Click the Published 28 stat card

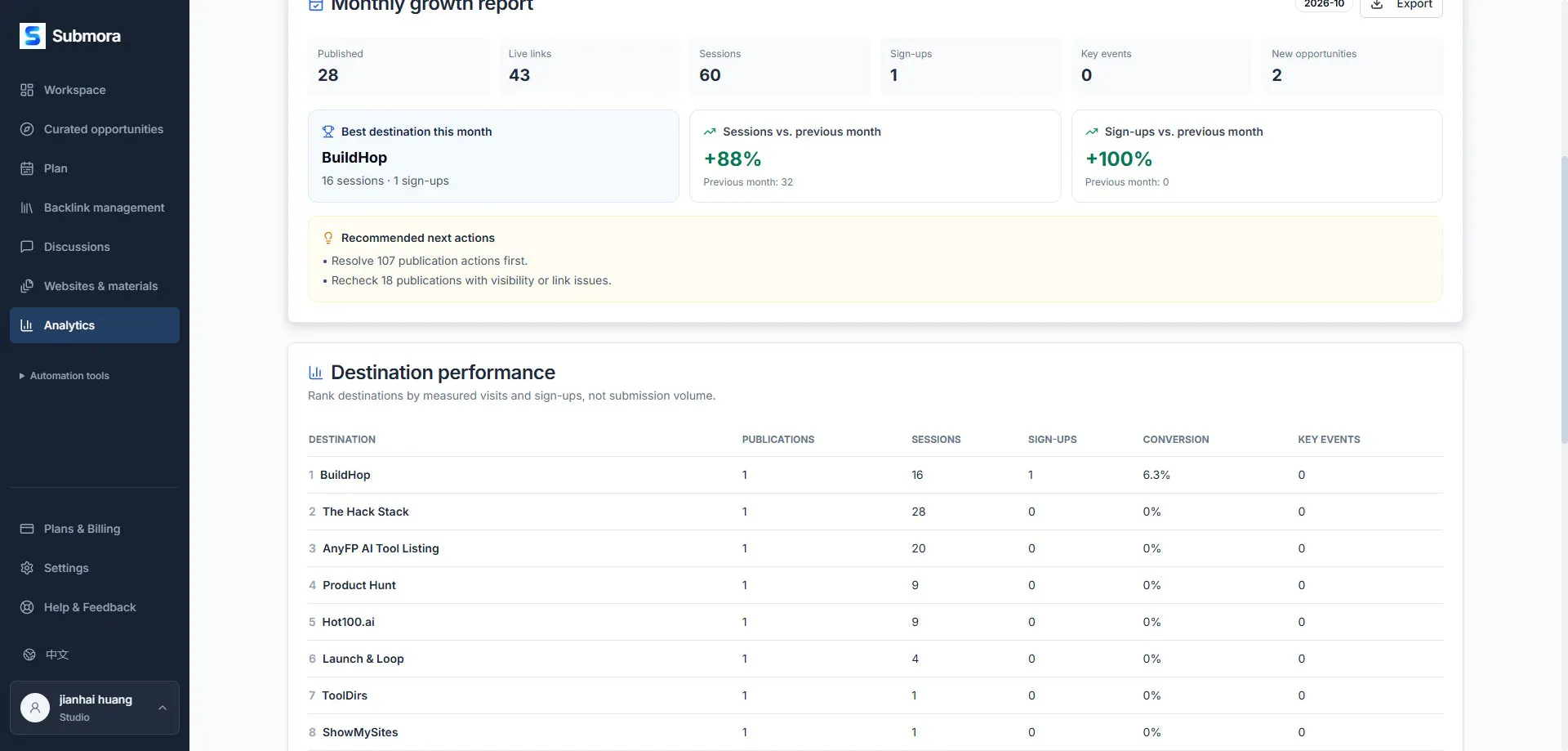point(399,66)
